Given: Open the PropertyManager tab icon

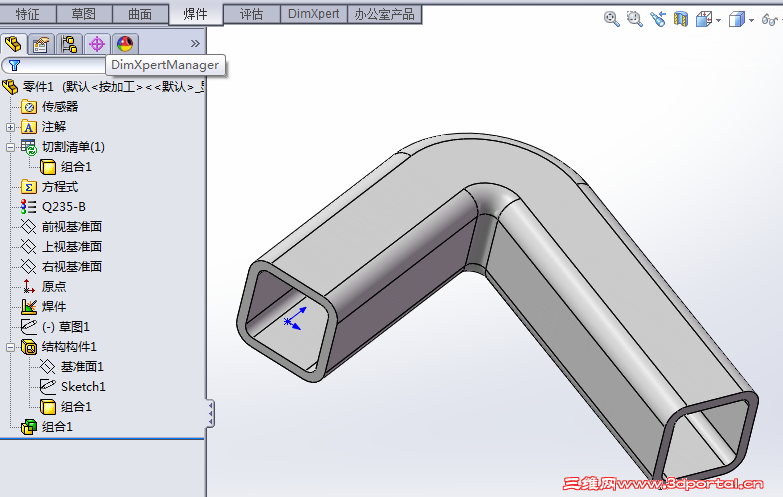Looking at the screenshot, I should click(x=41, y=44).
